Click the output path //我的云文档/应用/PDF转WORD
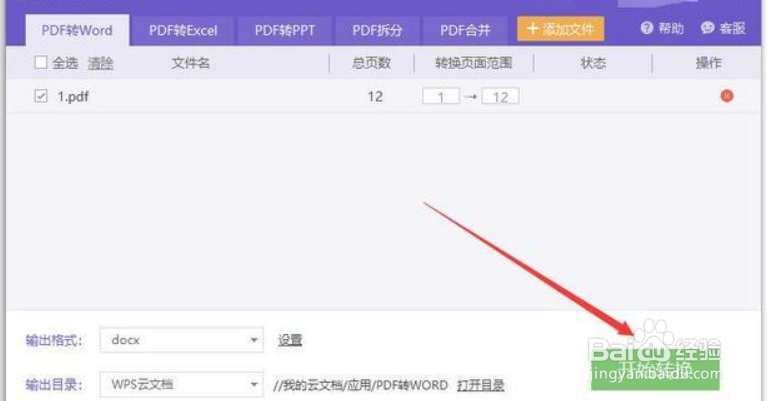Viewport: 767px width, 401px height. [x=361, y=385]
